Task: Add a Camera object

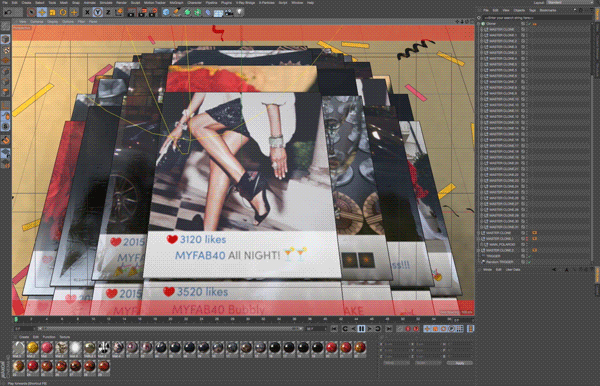Action: 229,12
